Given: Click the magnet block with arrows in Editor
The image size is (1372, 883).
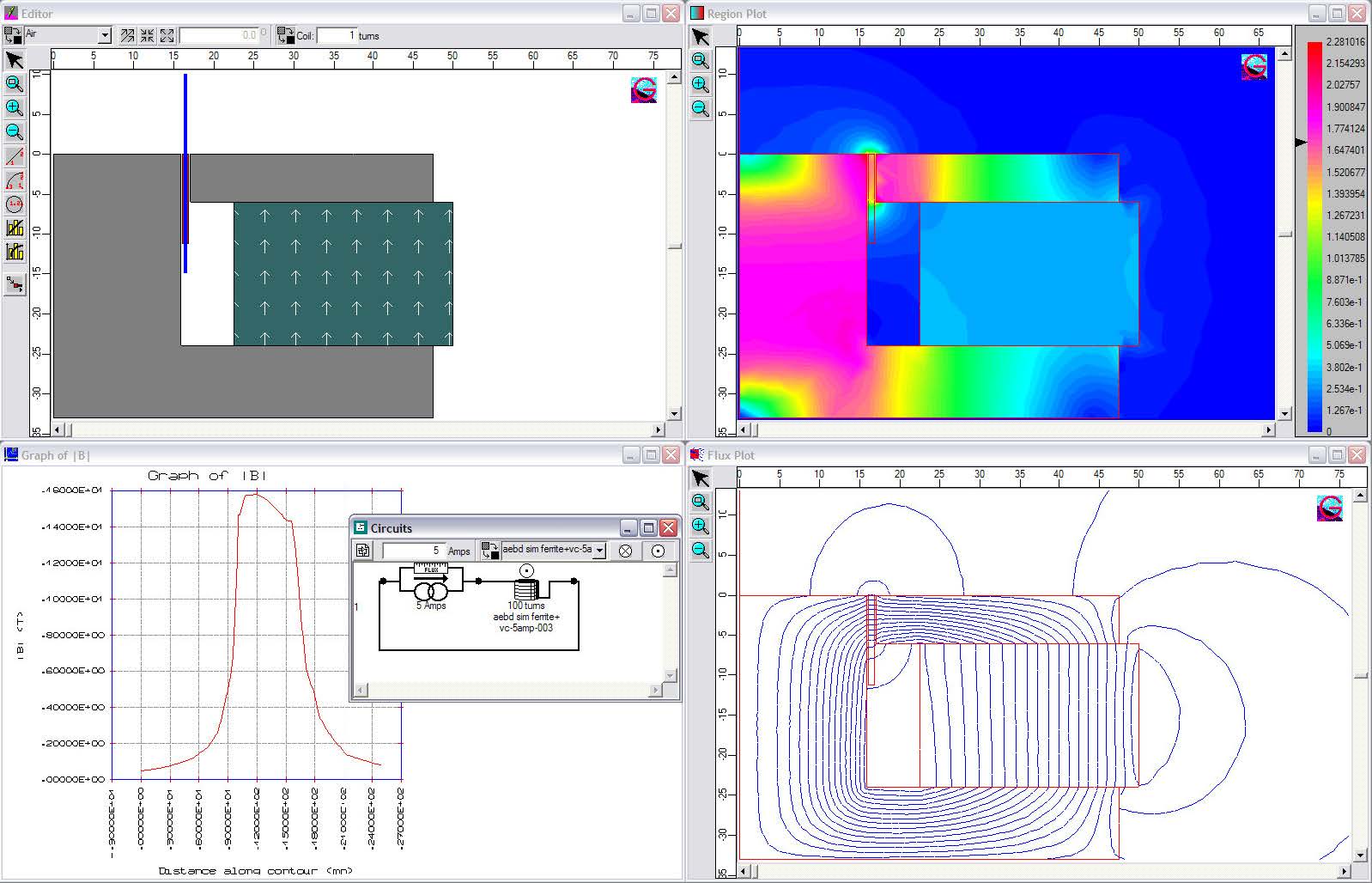Looking at the screenshot, I should click(343, 274).
